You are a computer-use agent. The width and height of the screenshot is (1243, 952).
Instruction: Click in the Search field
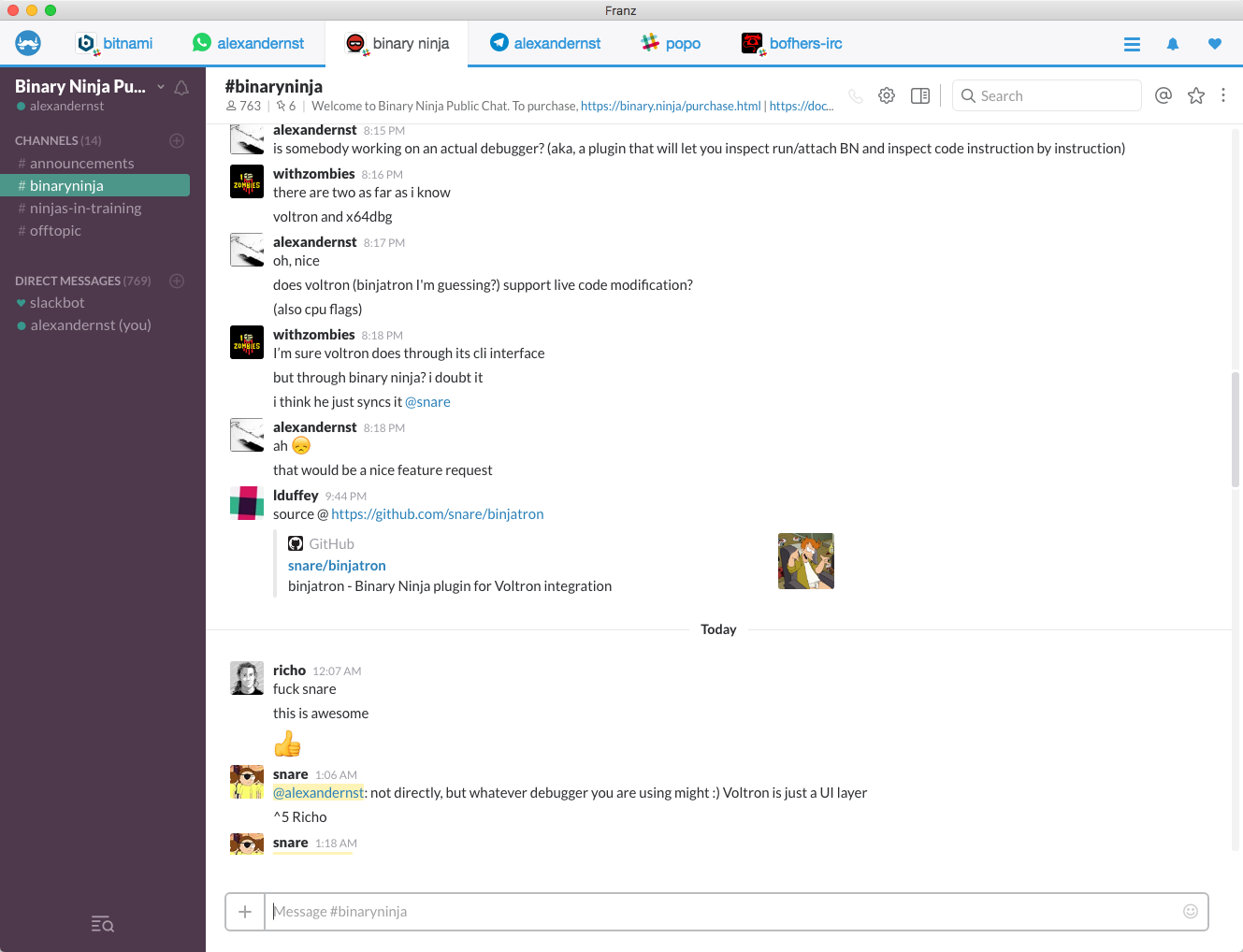click(1047, 95)
